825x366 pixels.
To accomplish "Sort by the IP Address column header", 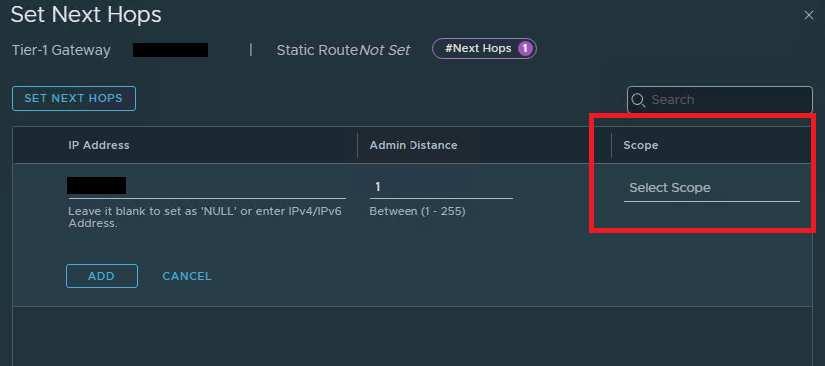I will pyautogui.click(x=99, y=145).
